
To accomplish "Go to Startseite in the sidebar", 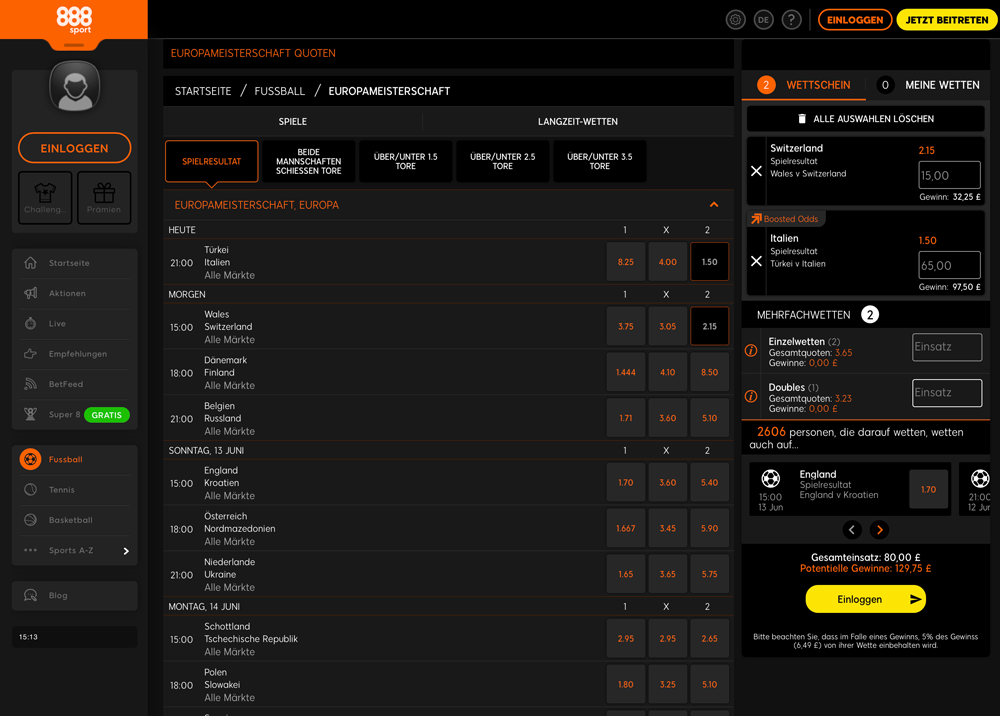I will coord(75,263).
